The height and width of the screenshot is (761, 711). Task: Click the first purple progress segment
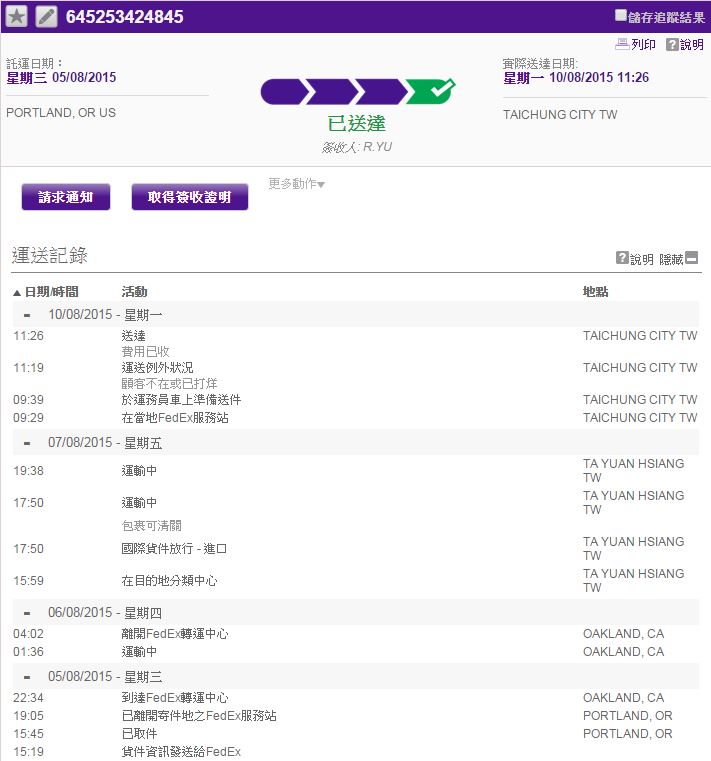(283, 91)
